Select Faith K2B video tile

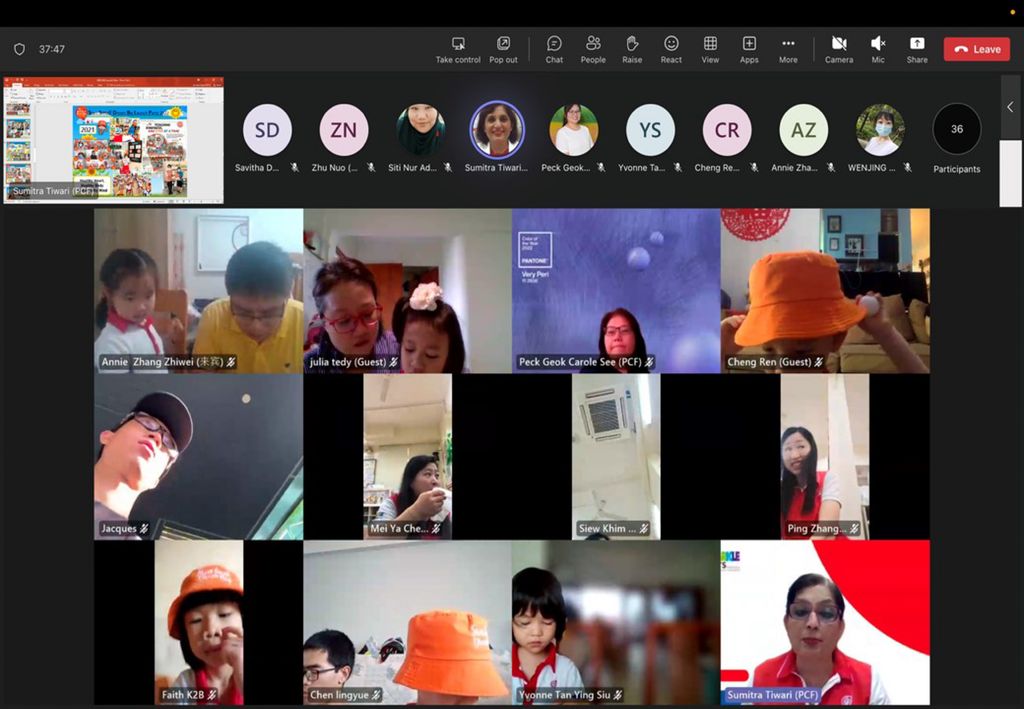tap(199, 623)
